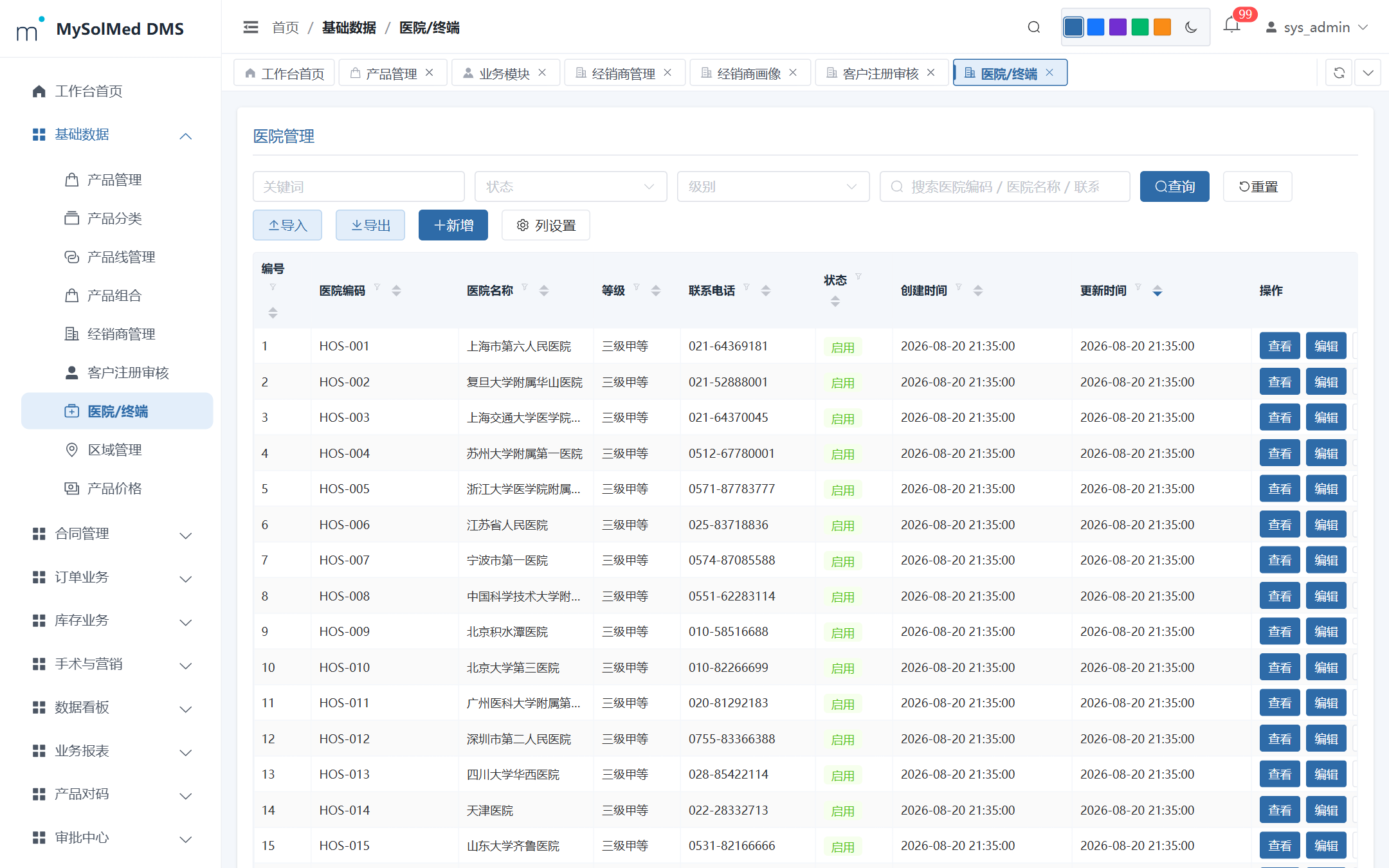1389x868 pixels.
Task: Click the refresh tab icon
Action: coord(1339,73)
